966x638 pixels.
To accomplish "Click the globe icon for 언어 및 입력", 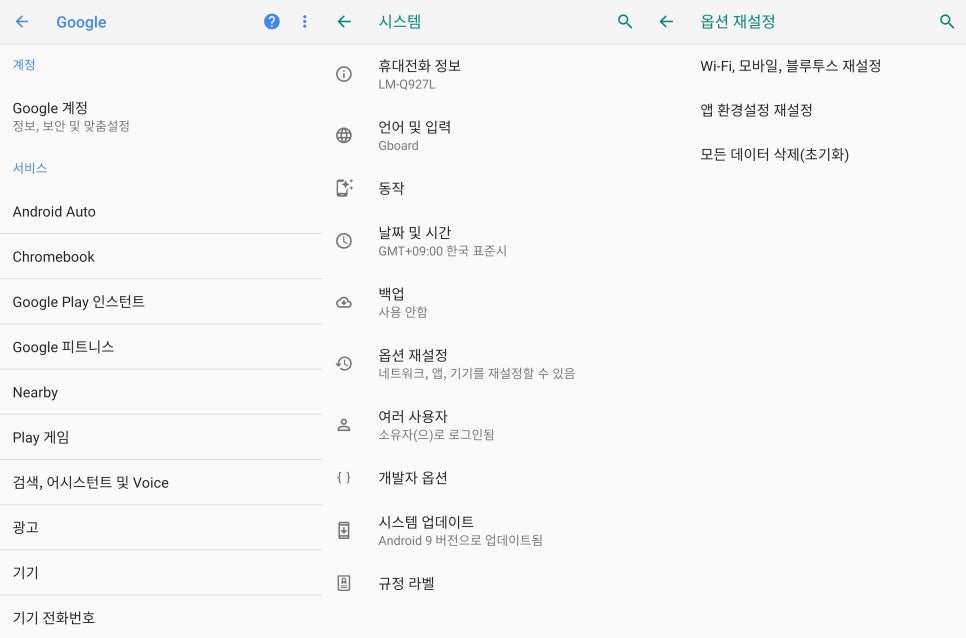I will (344, 135).
